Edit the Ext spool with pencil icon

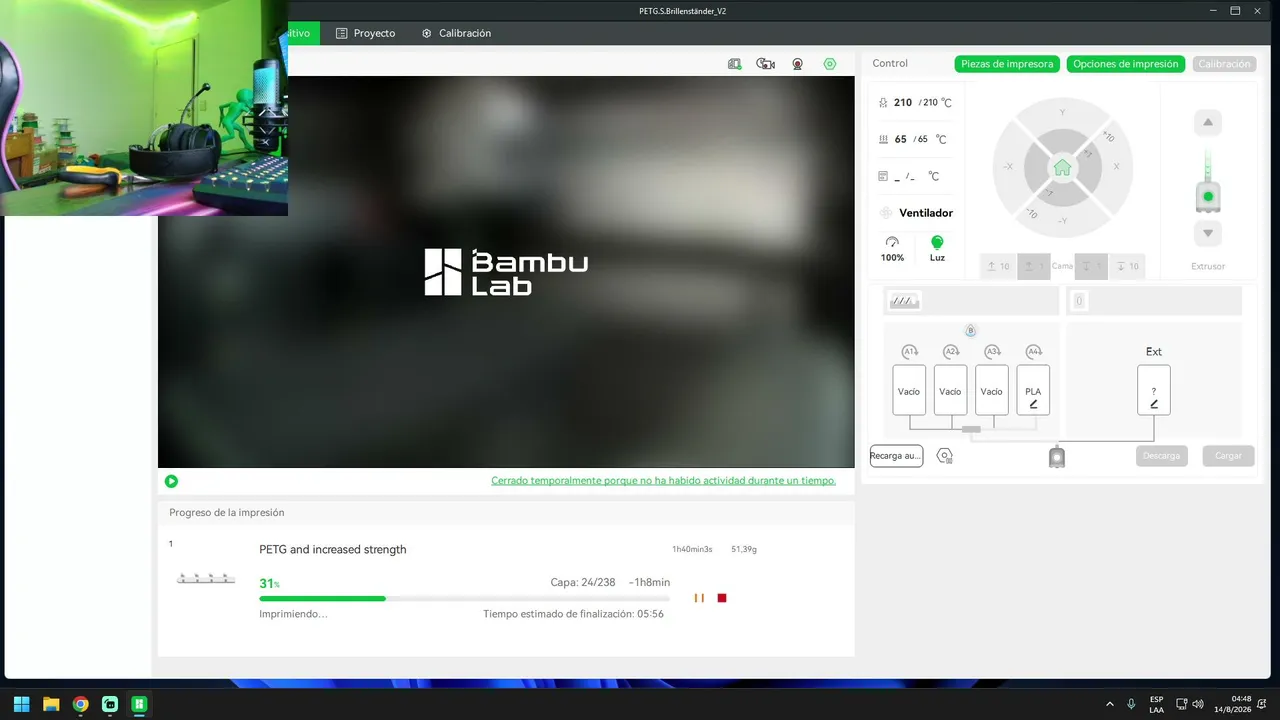[x=1154, y=404]
